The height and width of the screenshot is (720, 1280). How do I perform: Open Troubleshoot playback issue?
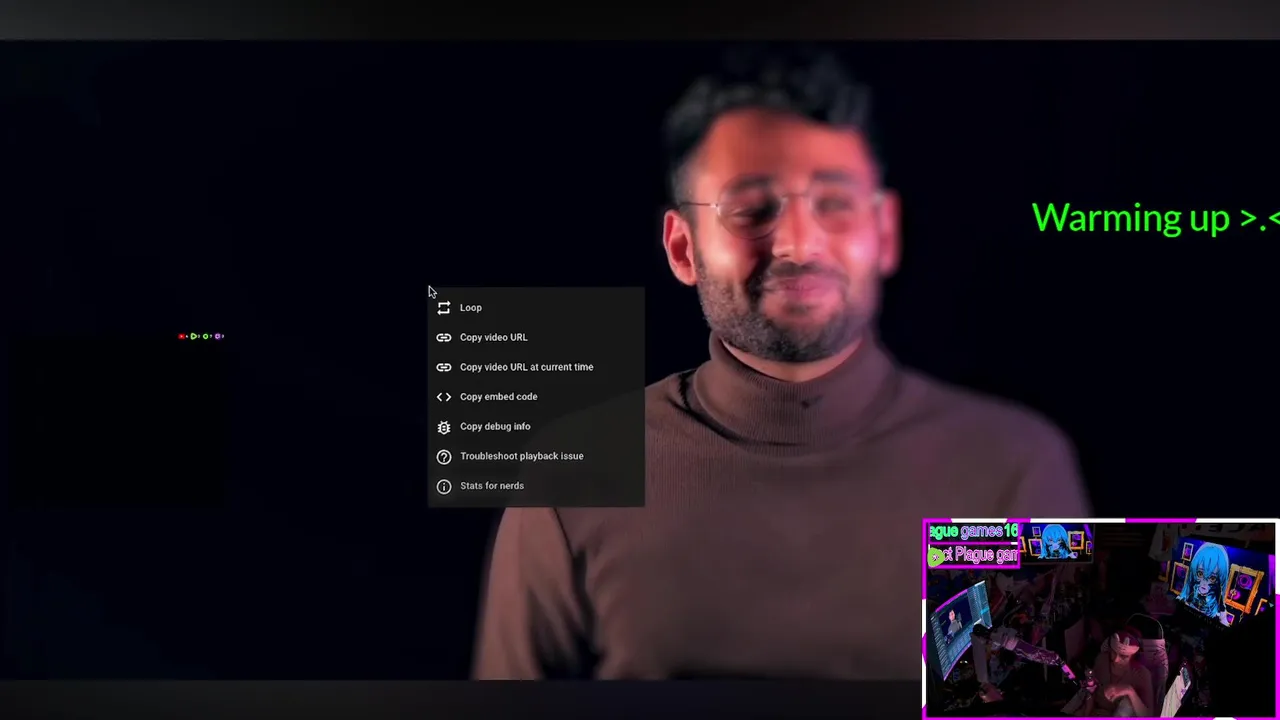(536, 456)
